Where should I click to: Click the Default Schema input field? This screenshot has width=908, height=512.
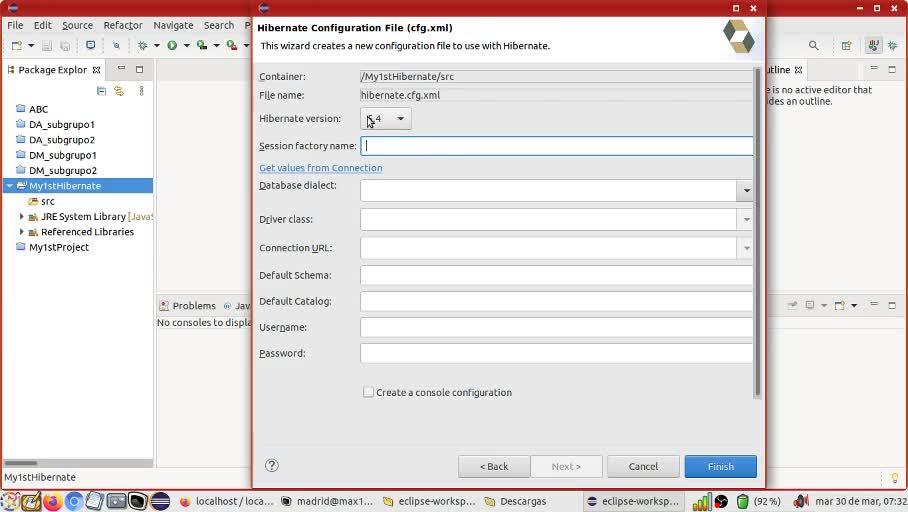pos(557,276)
